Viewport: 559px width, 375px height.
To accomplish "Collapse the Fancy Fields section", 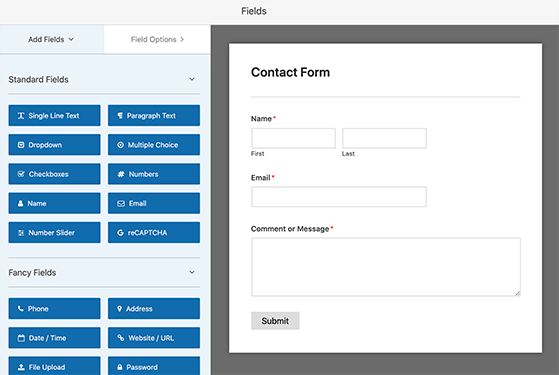I will [x=192, y=272].
